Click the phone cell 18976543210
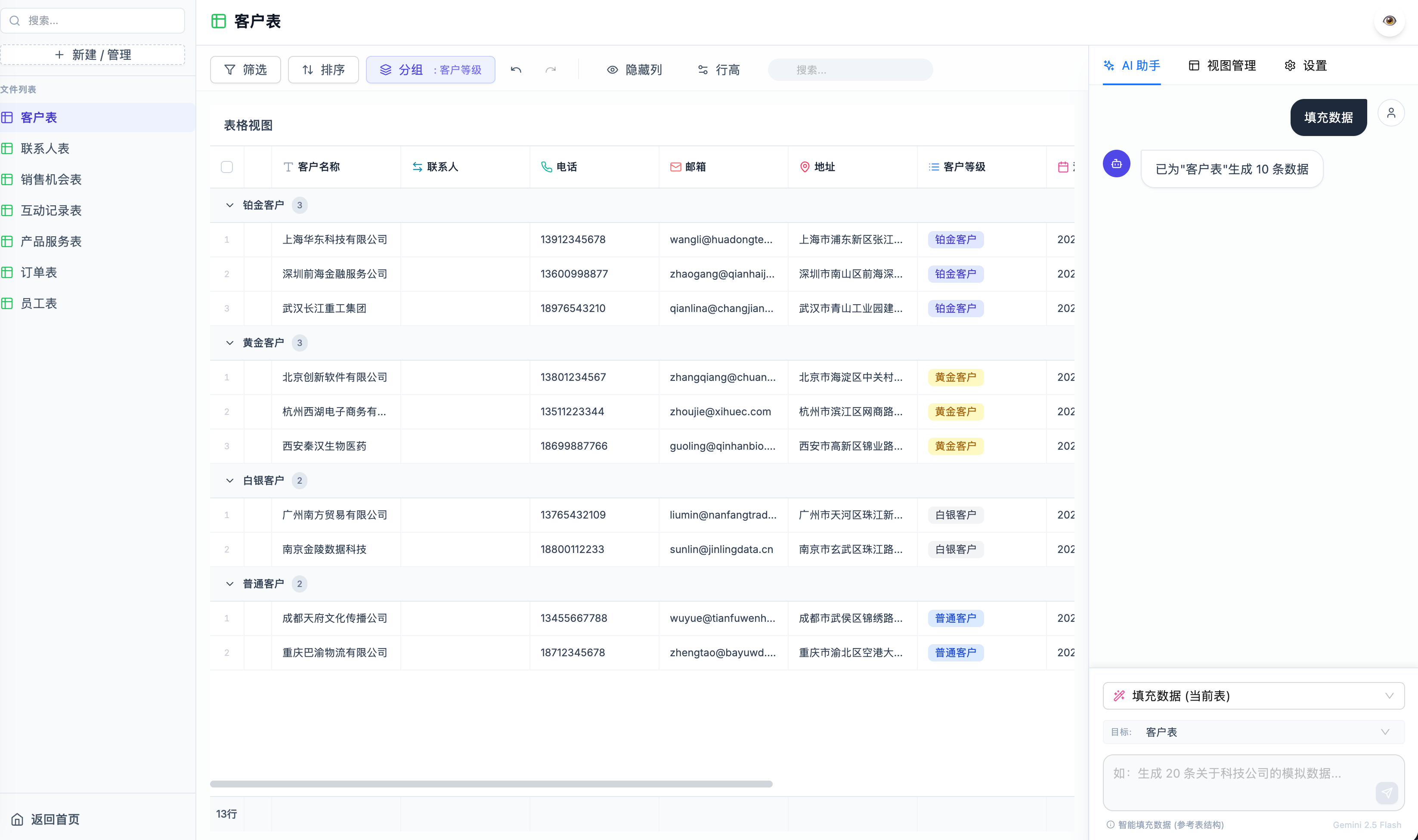Viewport: 1418px width, 840px height. pos(594,309)
